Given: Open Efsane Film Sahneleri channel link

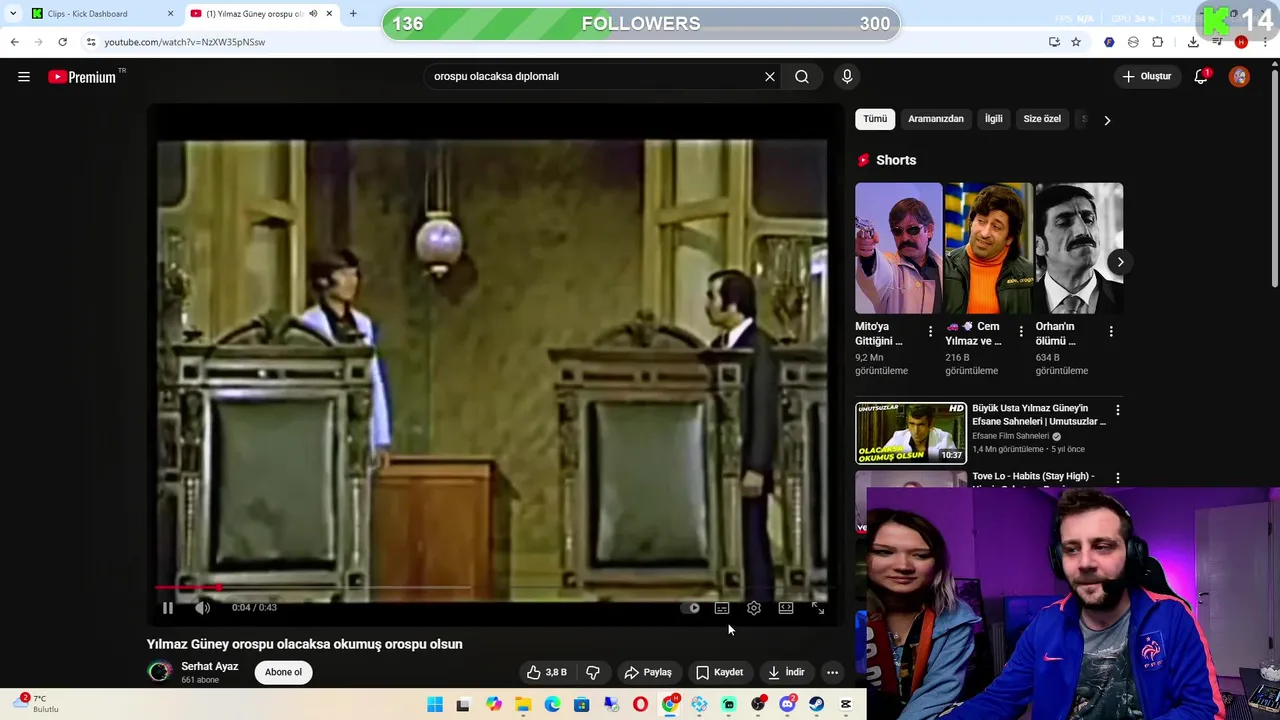Looking at the screenshot, I should pyautogui.click(x=1010, y=436).
